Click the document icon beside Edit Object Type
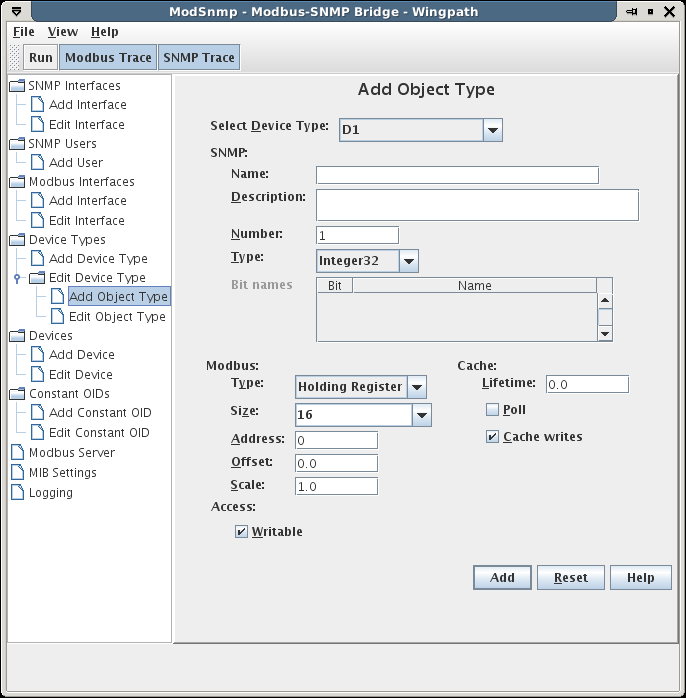This screenshot has height=698, width=686. click(x=57, y=317)
